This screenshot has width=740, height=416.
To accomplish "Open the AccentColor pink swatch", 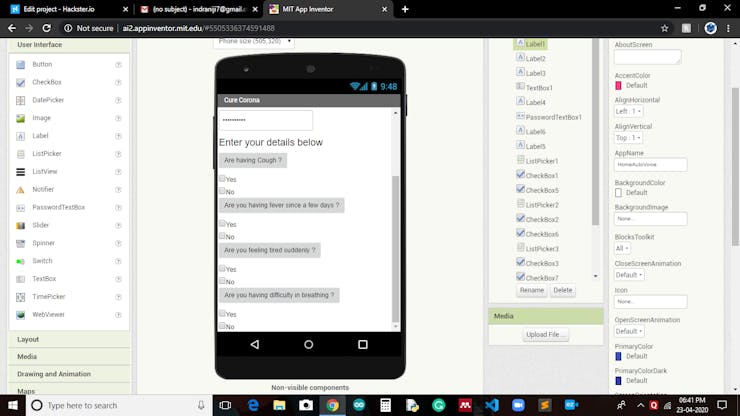I will coord(618,85).
